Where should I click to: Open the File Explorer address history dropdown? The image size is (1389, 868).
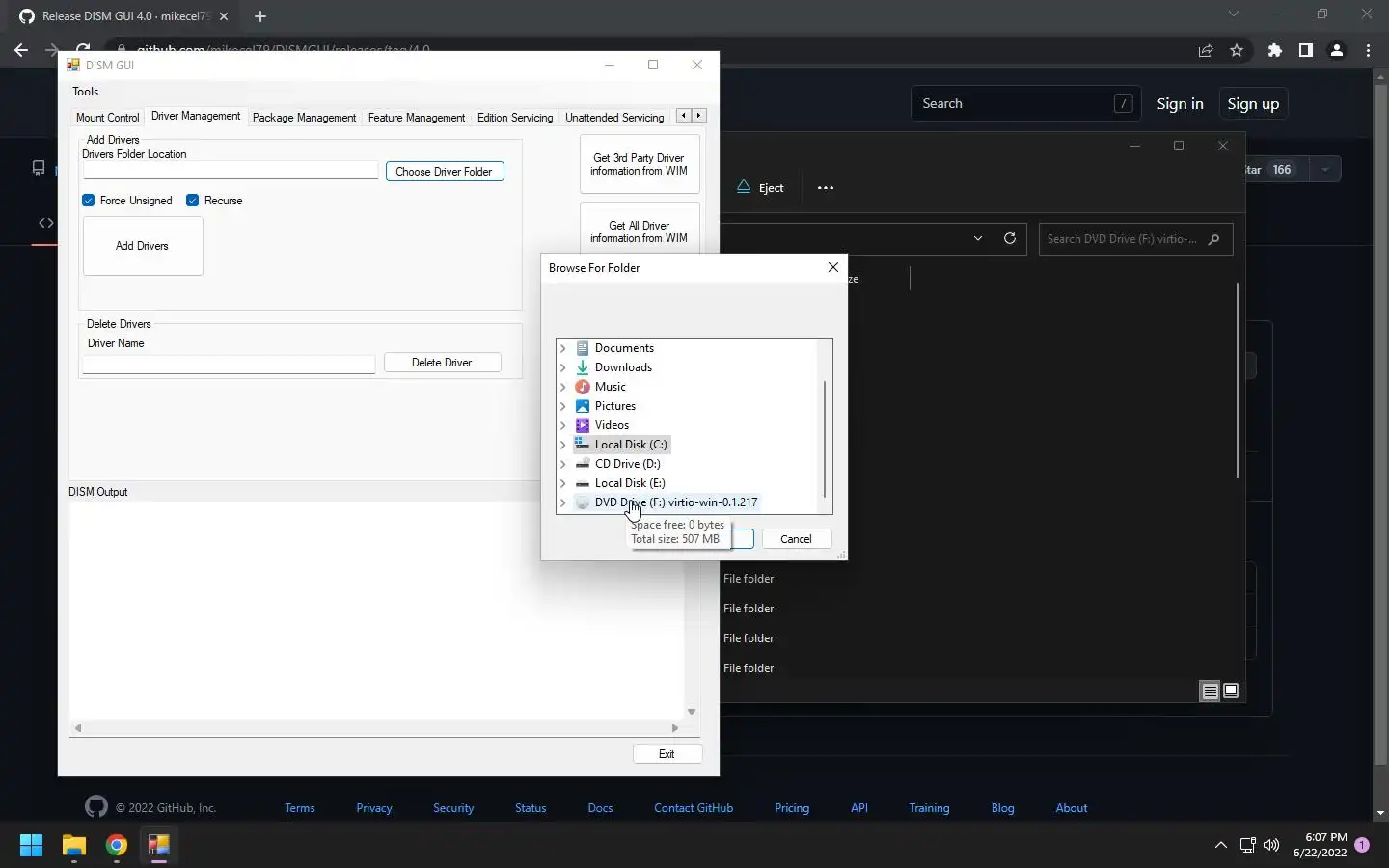pos(978,238)
